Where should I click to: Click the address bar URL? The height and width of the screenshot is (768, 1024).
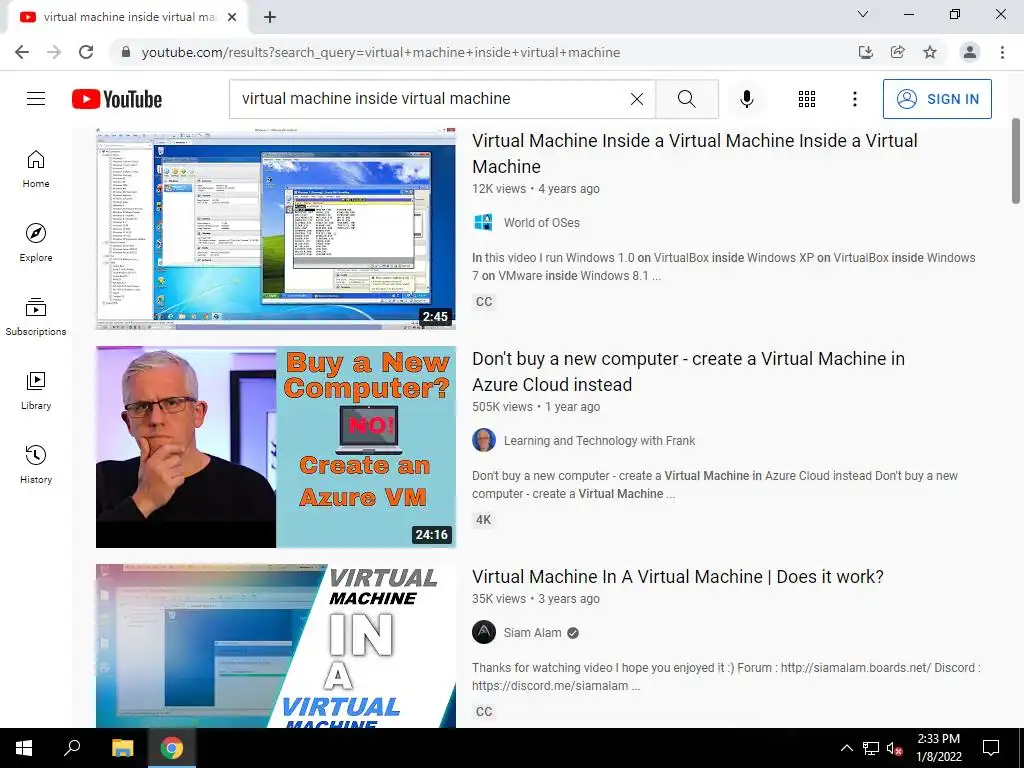381,52
